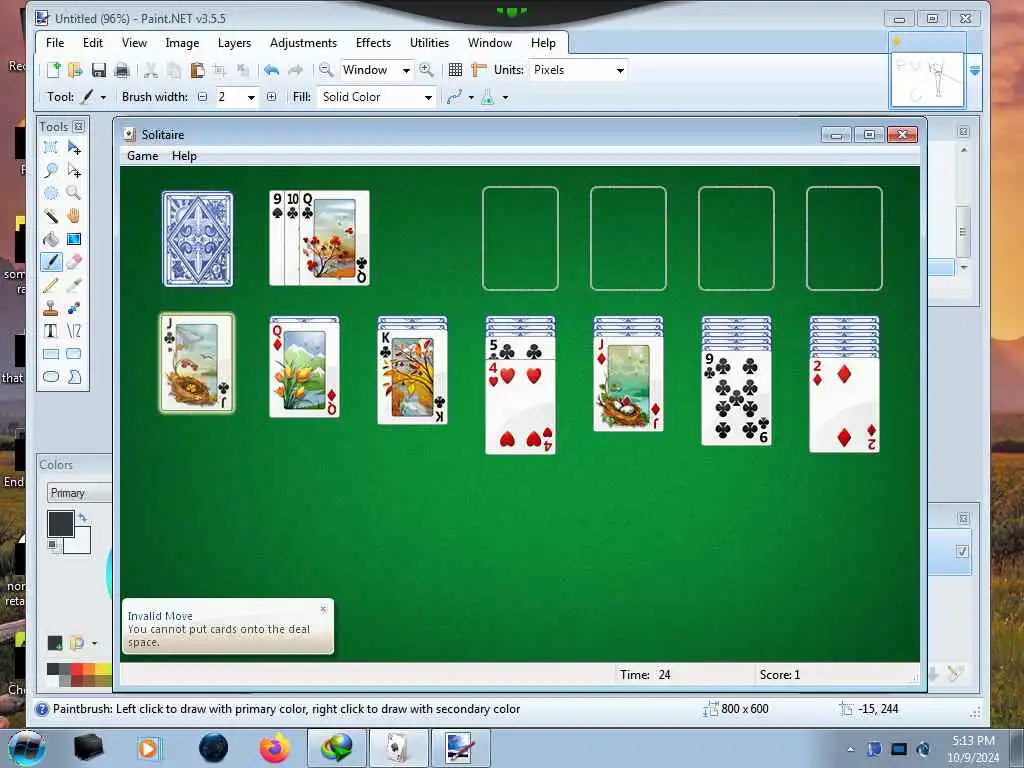
Task: Click the Zoom In magnifier icon
Action: click(426, 70)
